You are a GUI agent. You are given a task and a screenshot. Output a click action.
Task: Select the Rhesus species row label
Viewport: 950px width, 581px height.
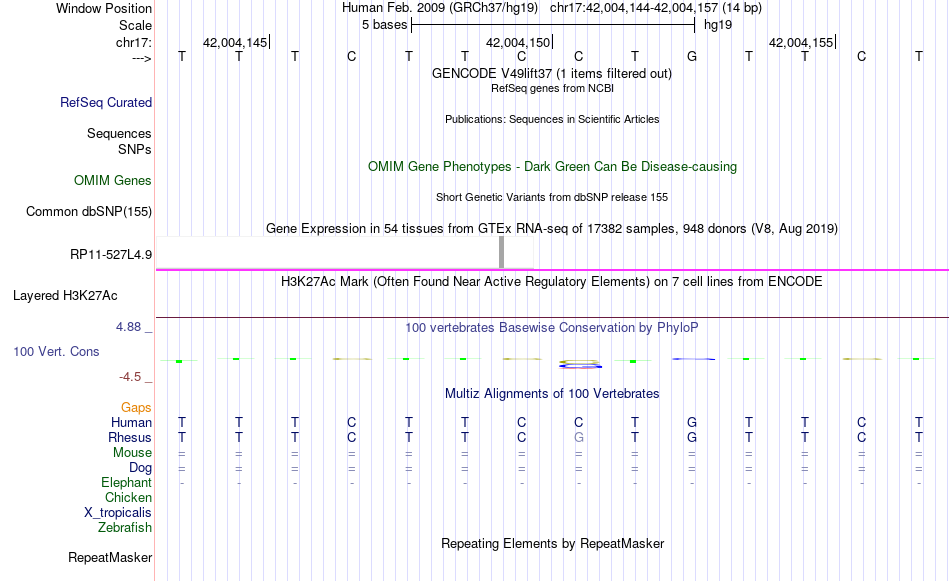click(130, 437)
